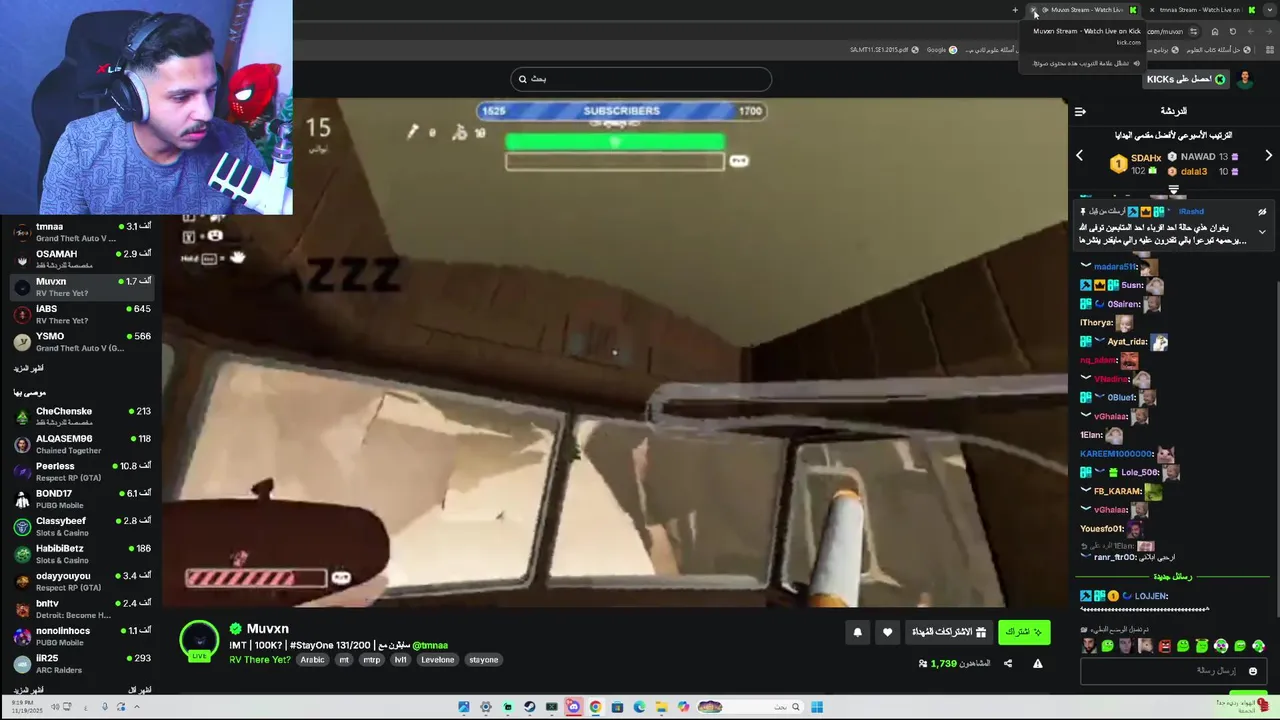The width and height of the screenshot is (1280, 720).
Task: Focus the Kick search field
Action: [641, 79]
